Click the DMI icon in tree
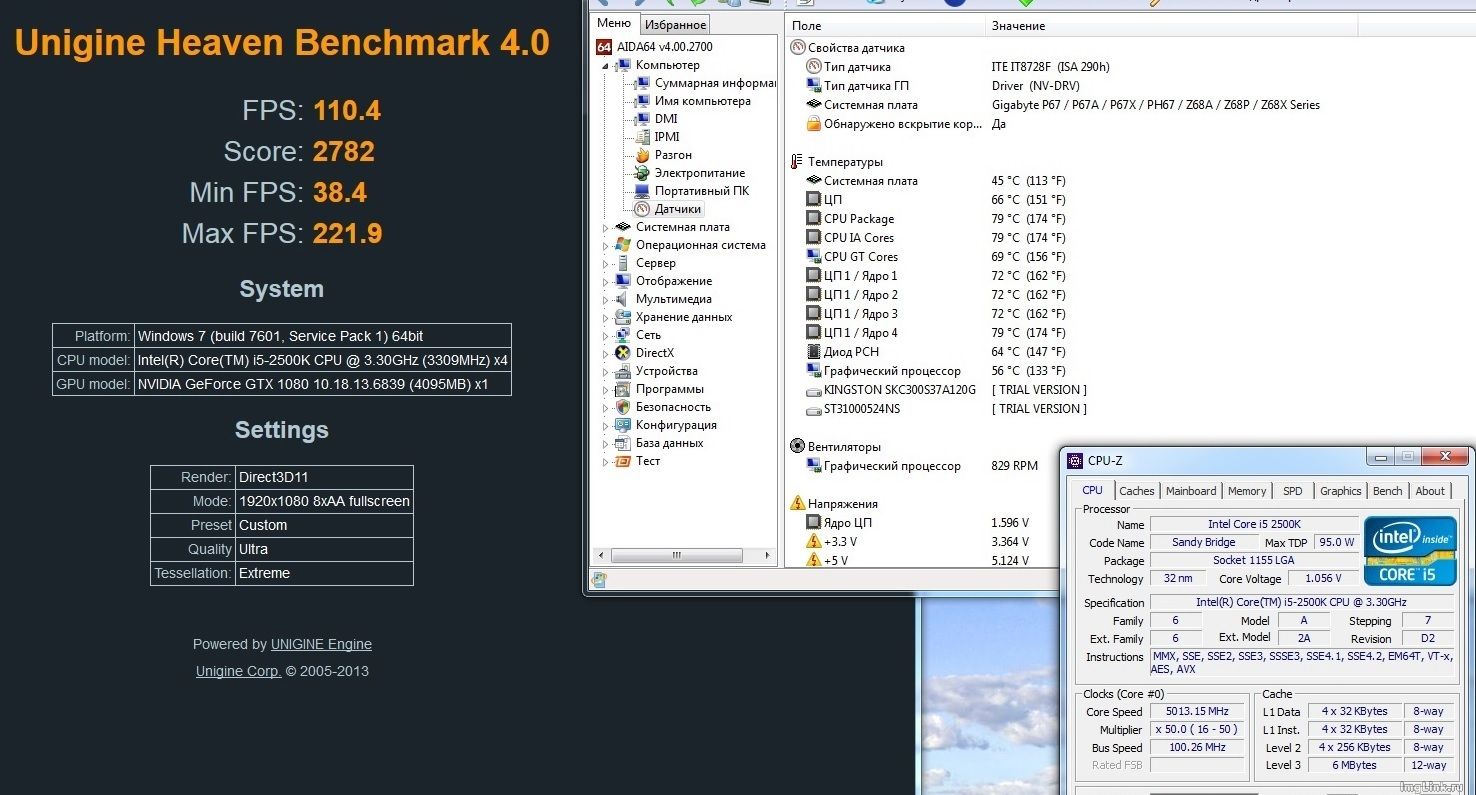Screen dimensions: 1476x795 (x=643, y=119)
